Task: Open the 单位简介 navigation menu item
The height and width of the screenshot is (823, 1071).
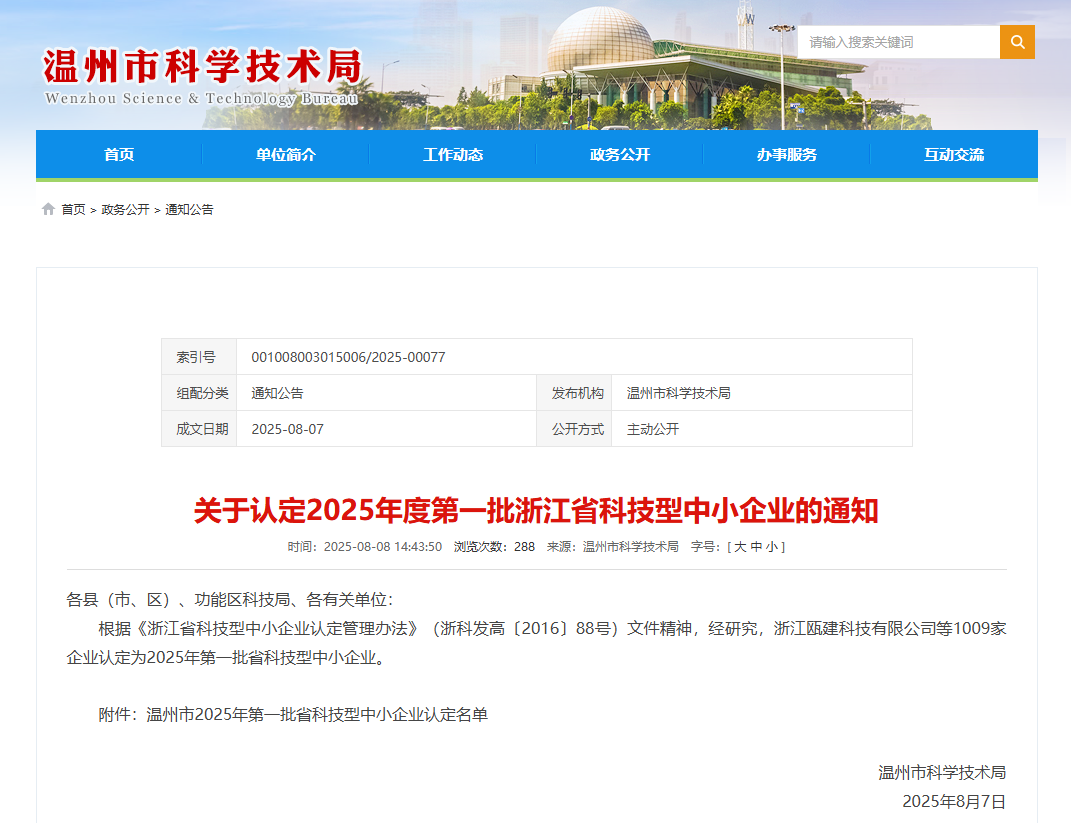Action: (286, 154)
